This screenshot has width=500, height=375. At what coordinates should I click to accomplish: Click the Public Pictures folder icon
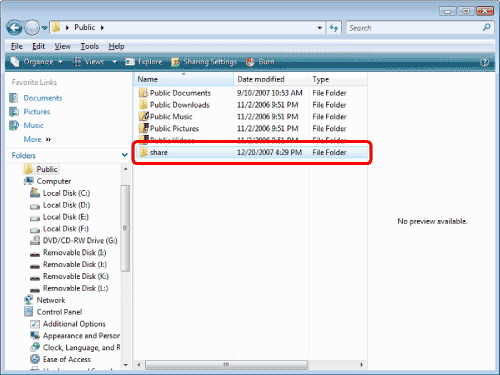[x=143, y=128]
